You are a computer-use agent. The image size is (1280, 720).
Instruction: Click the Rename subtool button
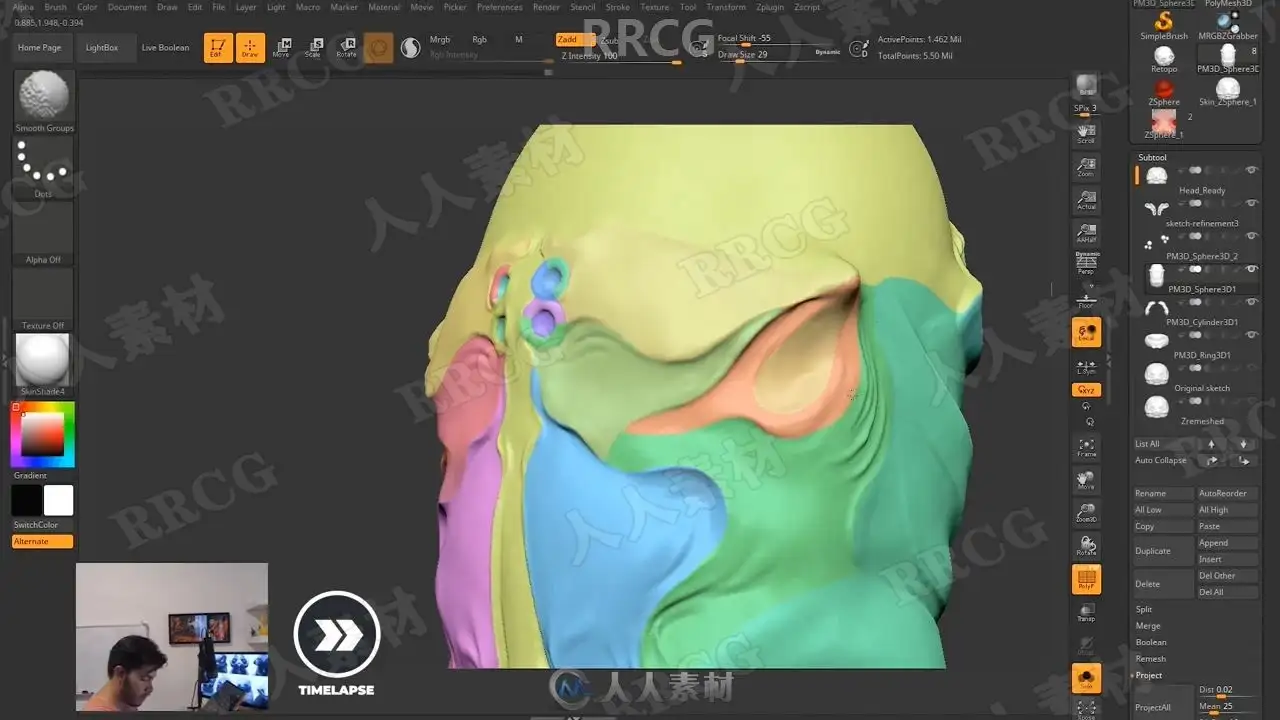[x=1164, y=493]
